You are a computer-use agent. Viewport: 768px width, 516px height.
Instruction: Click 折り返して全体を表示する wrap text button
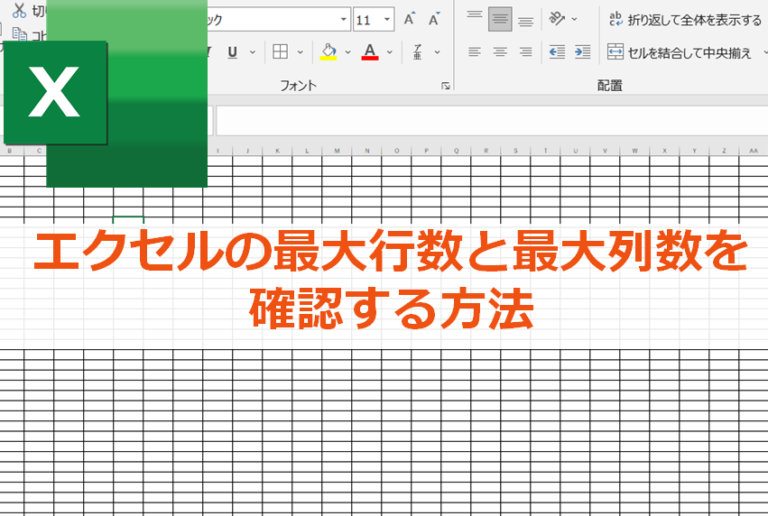(685, 19)
